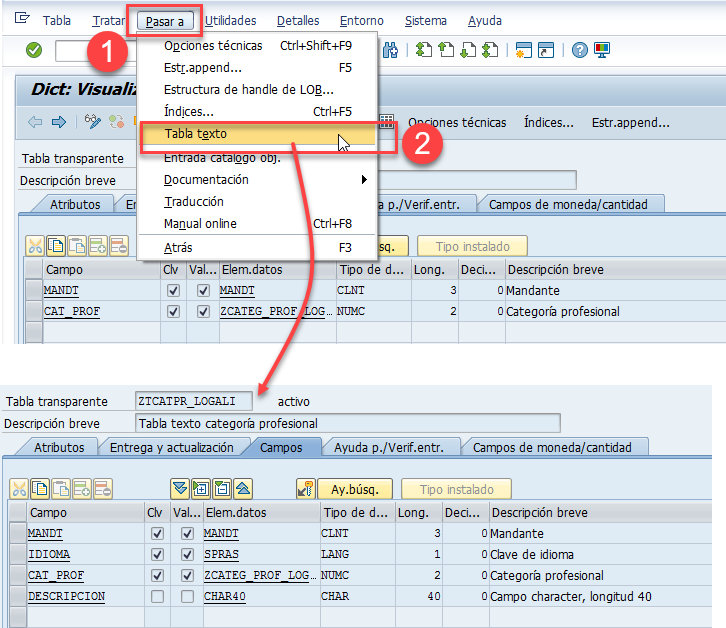Open the Pasar a menu

coord(165,21)
